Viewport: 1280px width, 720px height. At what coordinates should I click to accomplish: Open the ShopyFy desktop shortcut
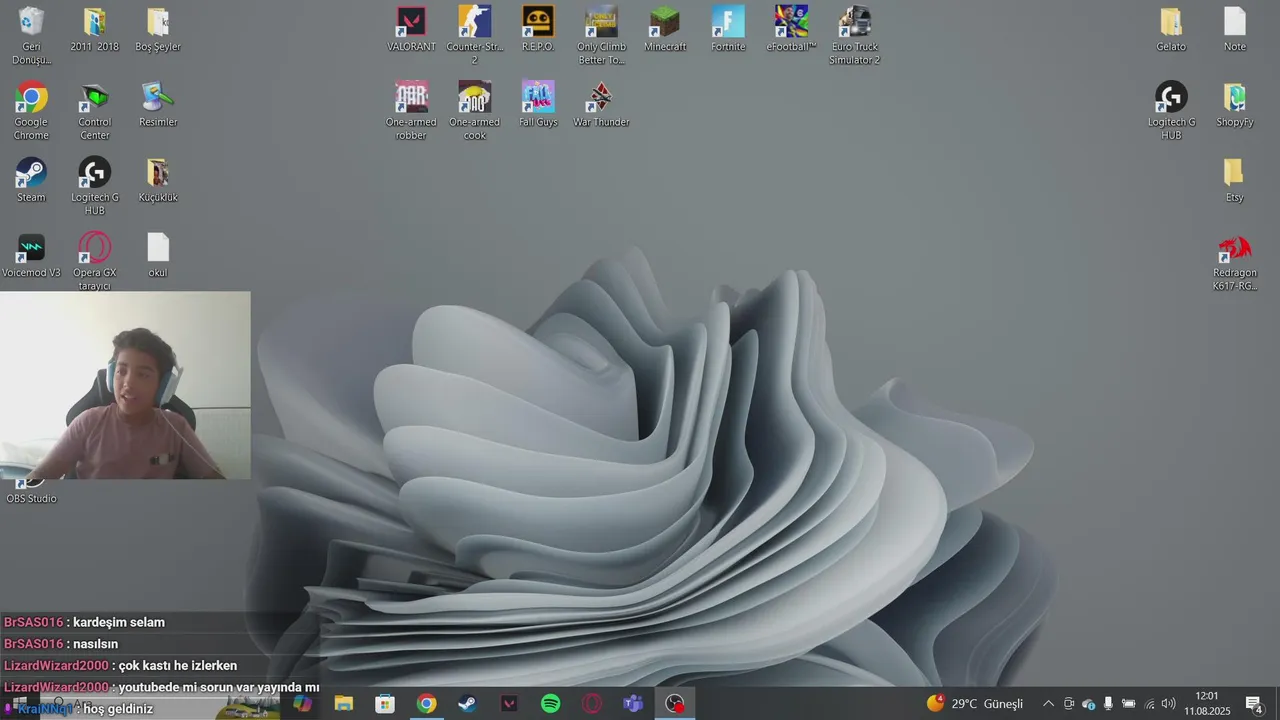[1235, 104]
